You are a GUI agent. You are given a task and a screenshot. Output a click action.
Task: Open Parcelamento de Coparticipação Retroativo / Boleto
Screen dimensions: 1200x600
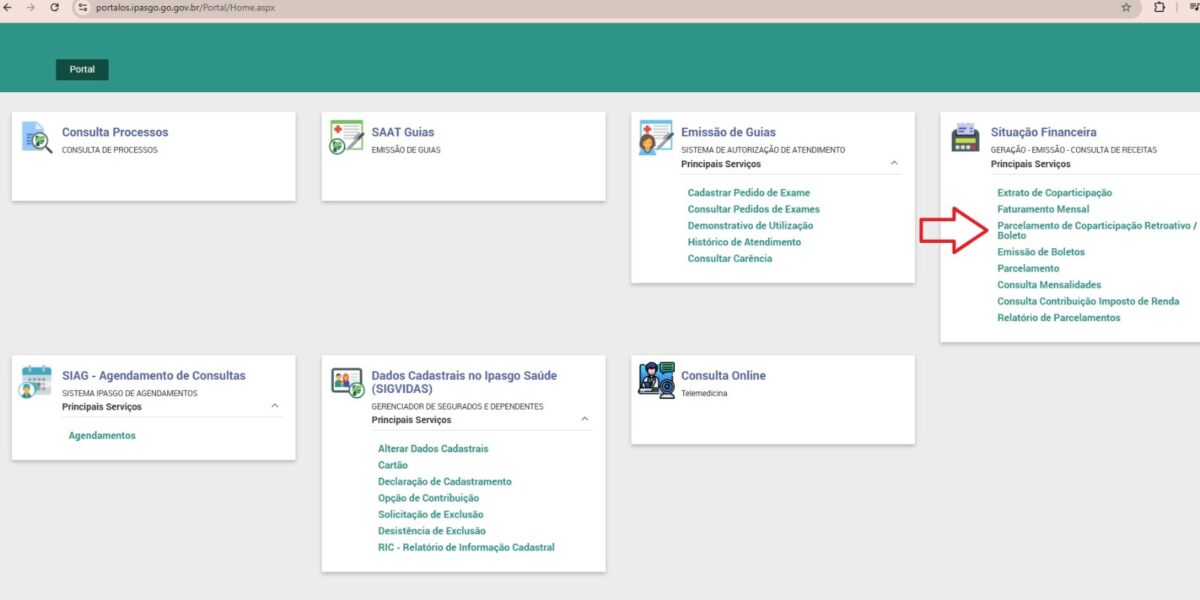[1096, 230]
